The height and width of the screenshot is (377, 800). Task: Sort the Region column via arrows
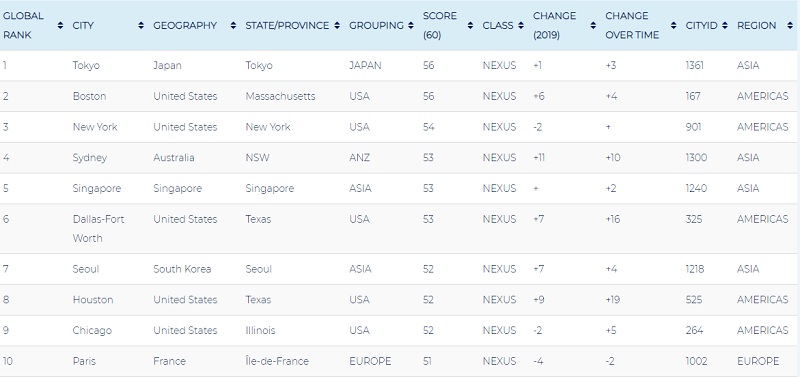[789, 26]
